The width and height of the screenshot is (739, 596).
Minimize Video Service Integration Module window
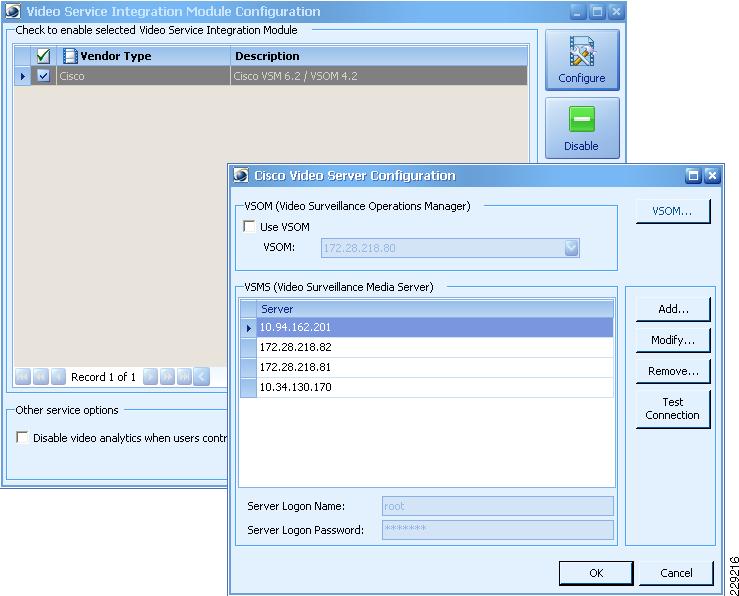pyautogui.click(x=578, y=11)
